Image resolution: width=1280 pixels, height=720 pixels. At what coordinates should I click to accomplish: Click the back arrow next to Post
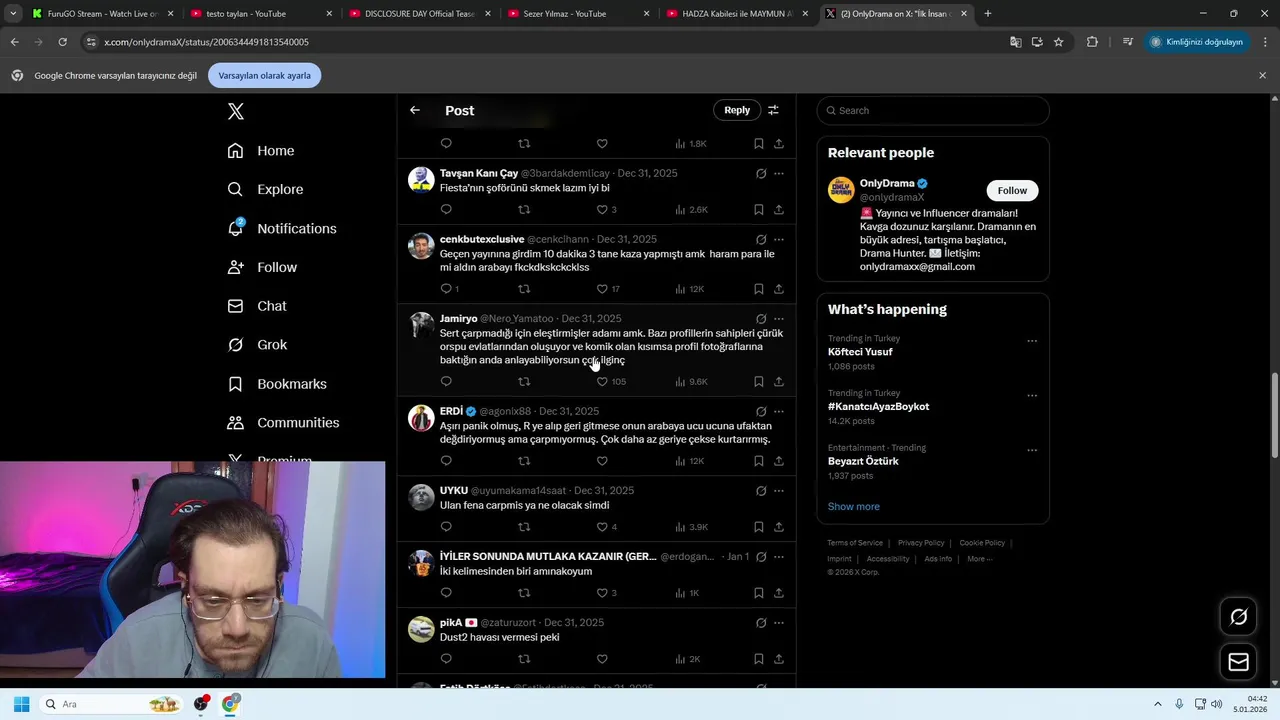tap(415, 110)
